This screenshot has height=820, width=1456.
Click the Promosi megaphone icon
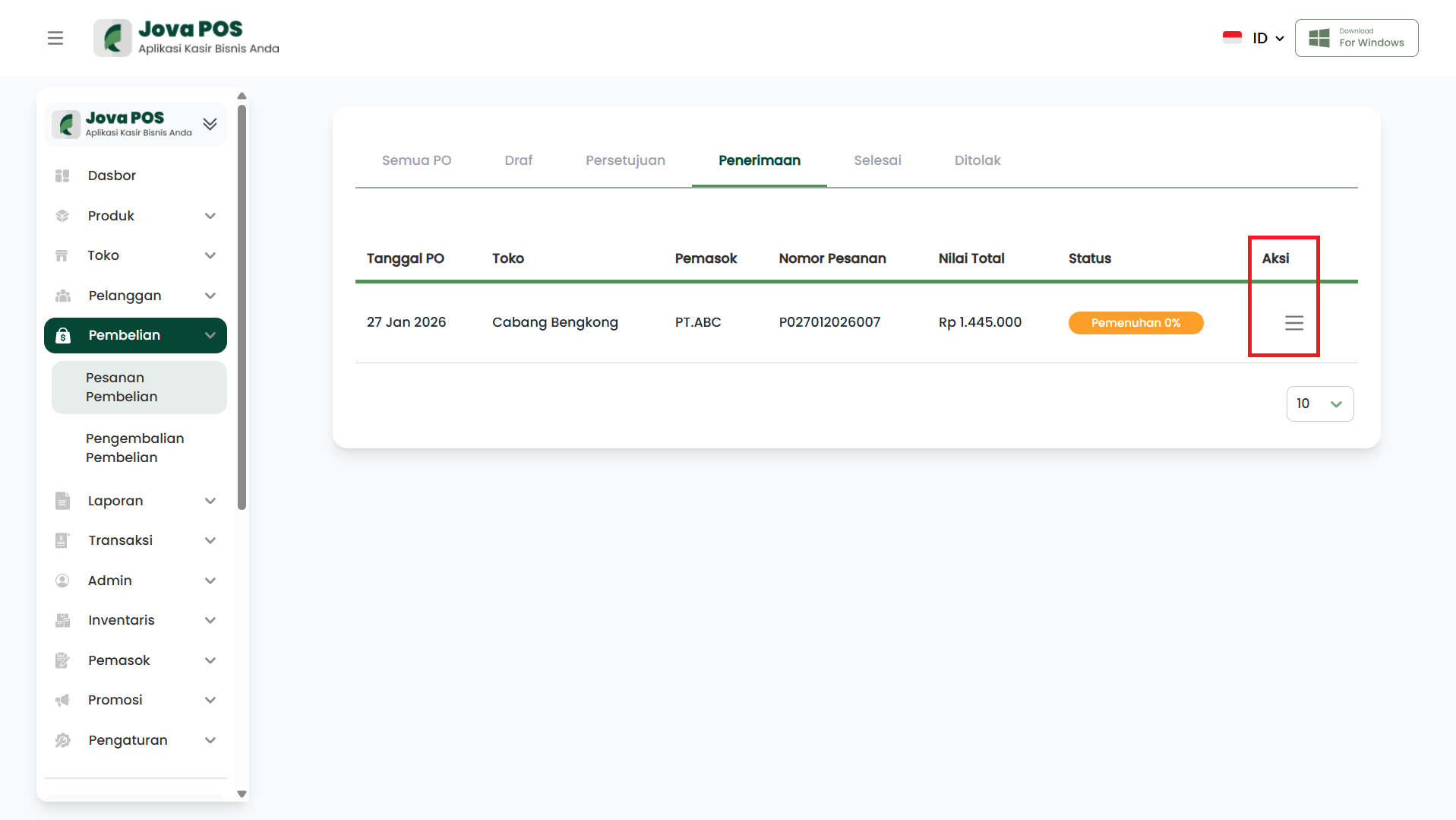point(62,700)
